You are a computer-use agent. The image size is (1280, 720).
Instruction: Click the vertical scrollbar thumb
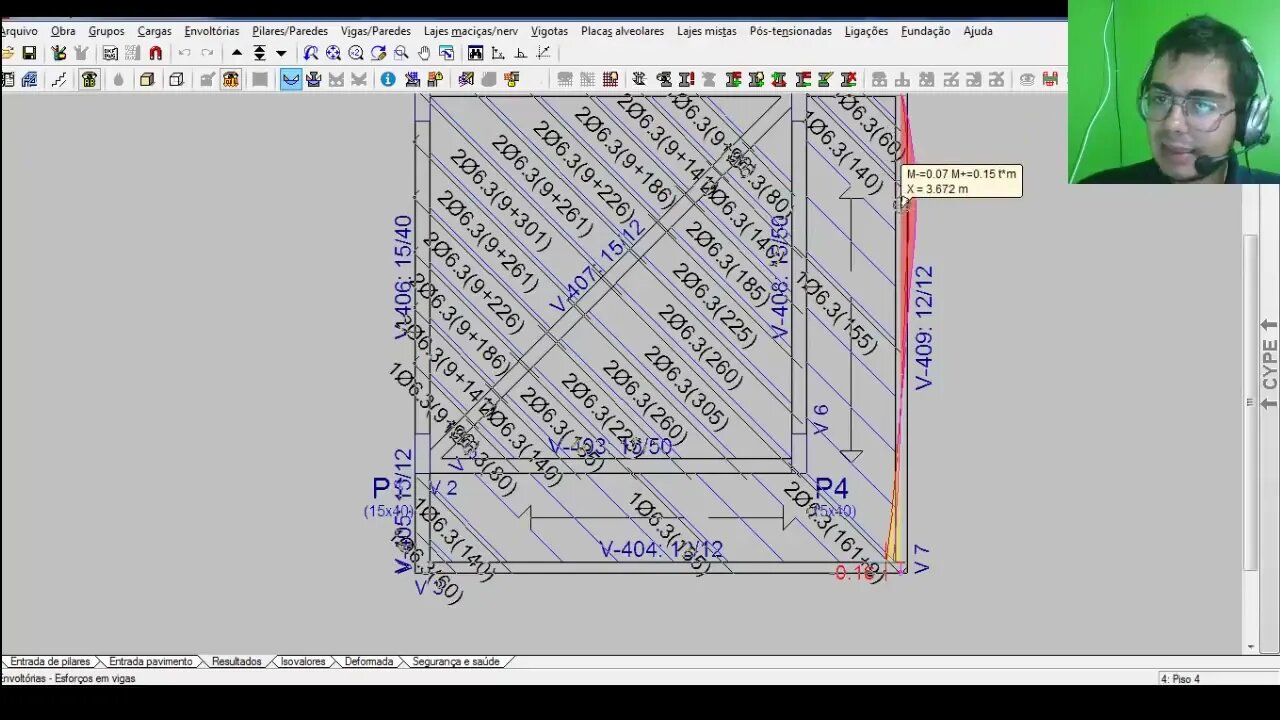tap(1250, 401)
